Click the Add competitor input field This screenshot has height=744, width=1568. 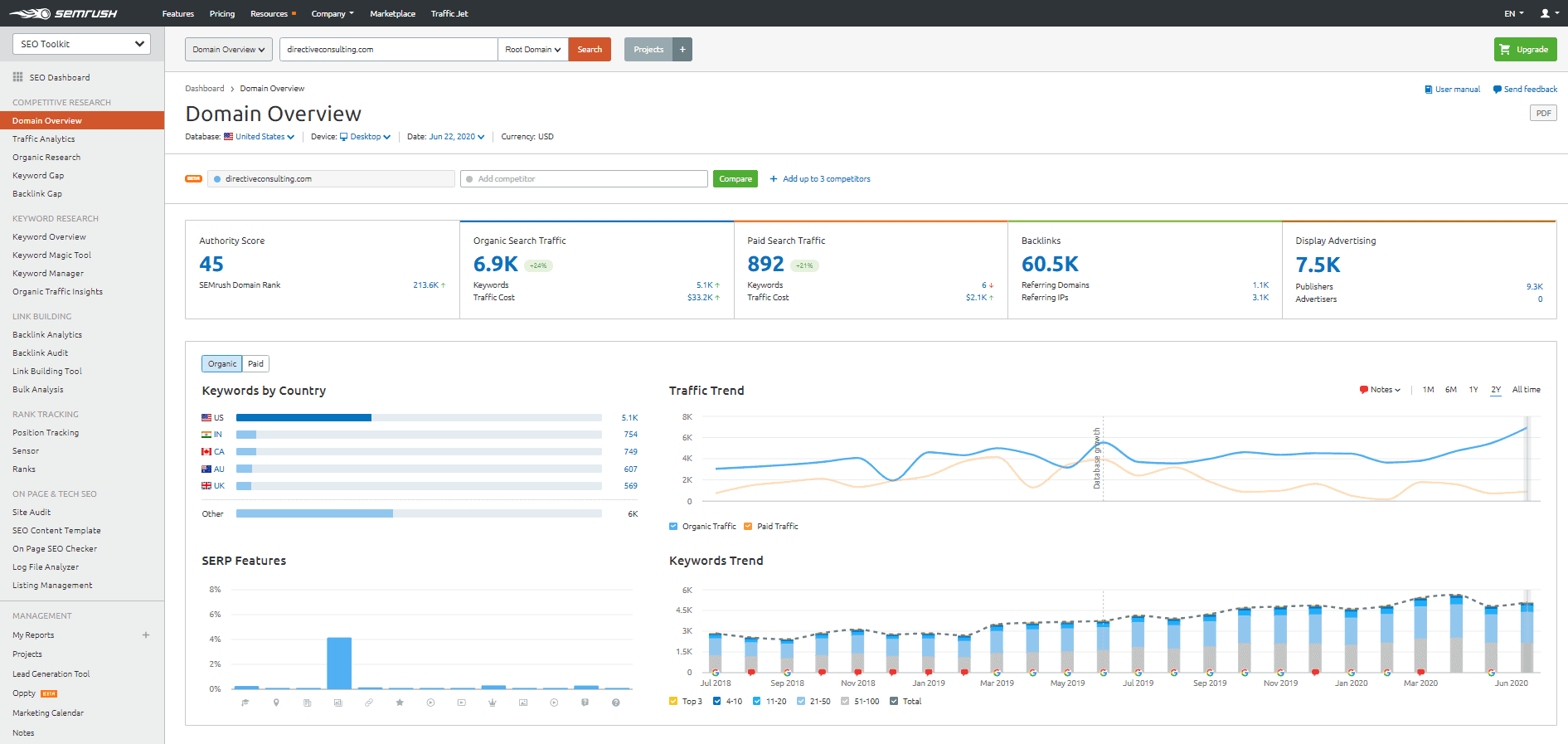584,179
